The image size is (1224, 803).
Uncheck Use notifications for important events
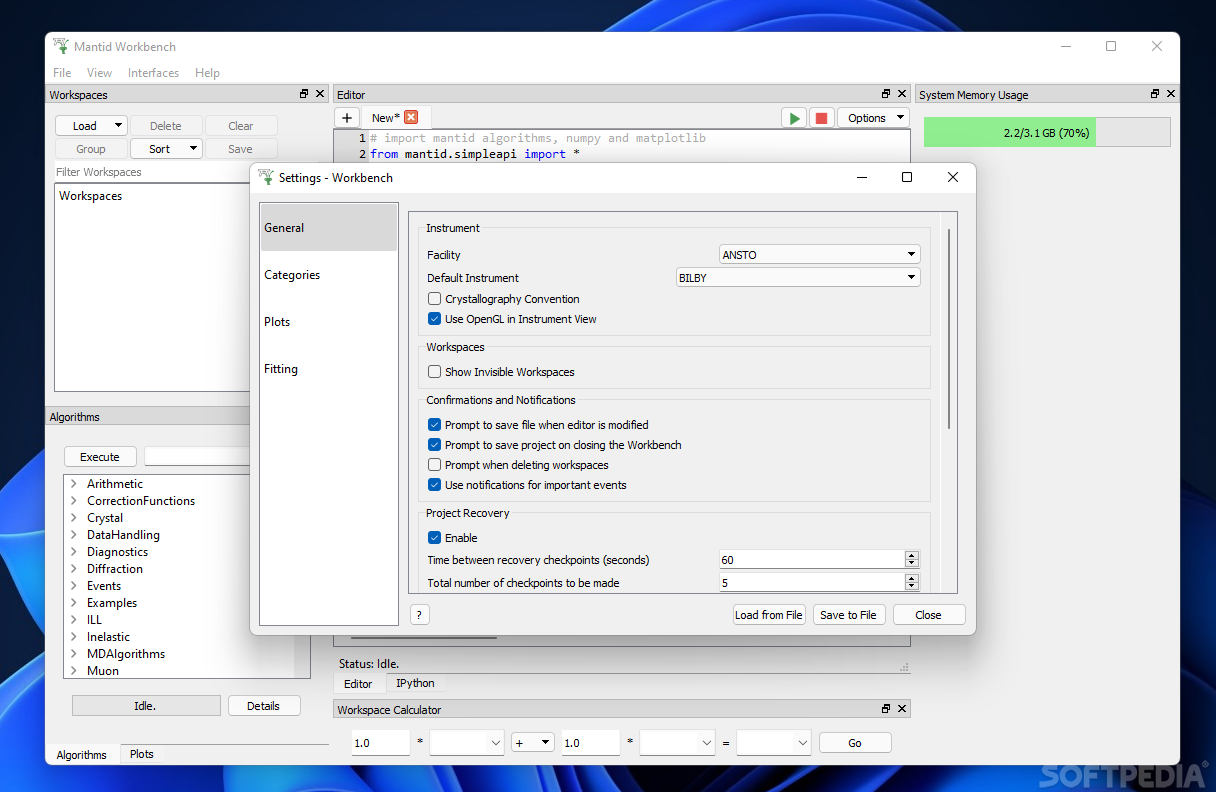(434, 485)
